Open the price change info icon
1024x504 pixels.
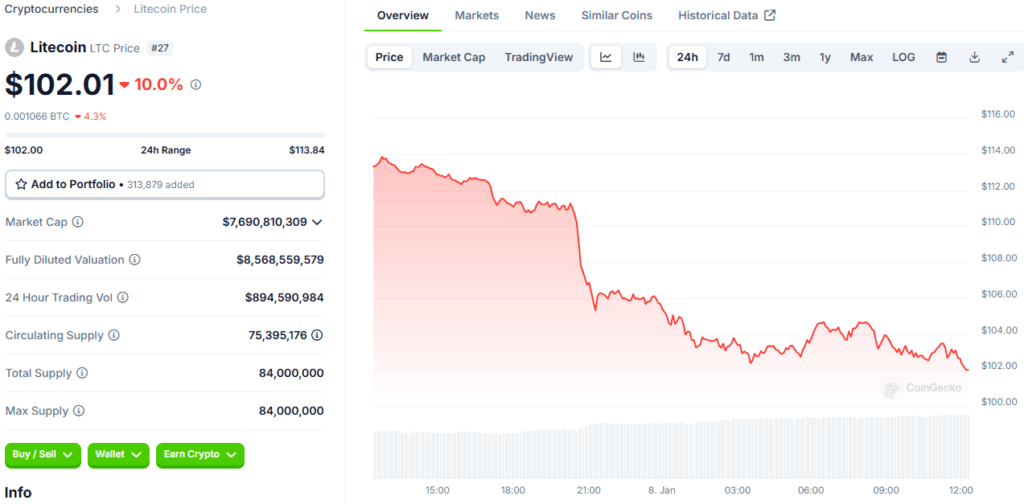(195, 85)
